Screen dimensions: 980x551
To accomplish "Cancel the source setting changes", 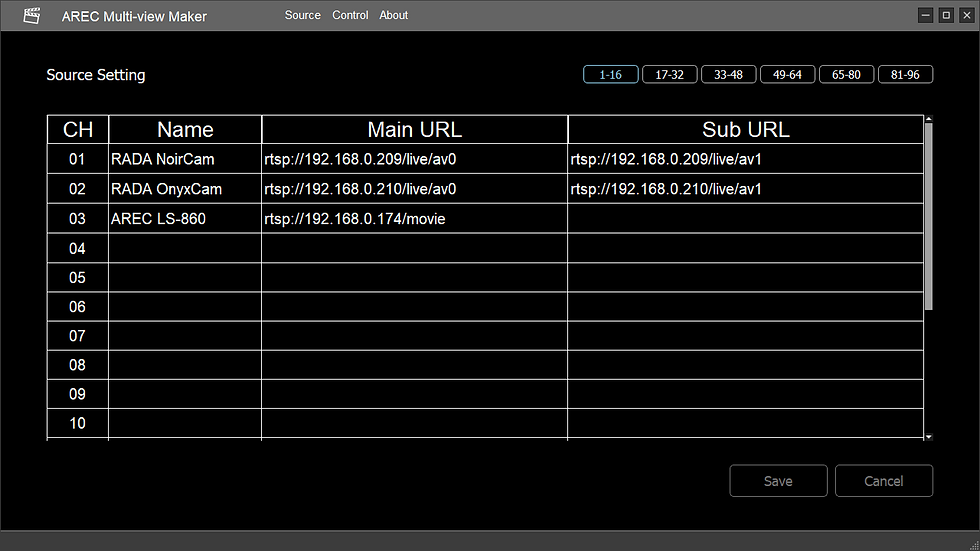I will (x=884, y=480).
